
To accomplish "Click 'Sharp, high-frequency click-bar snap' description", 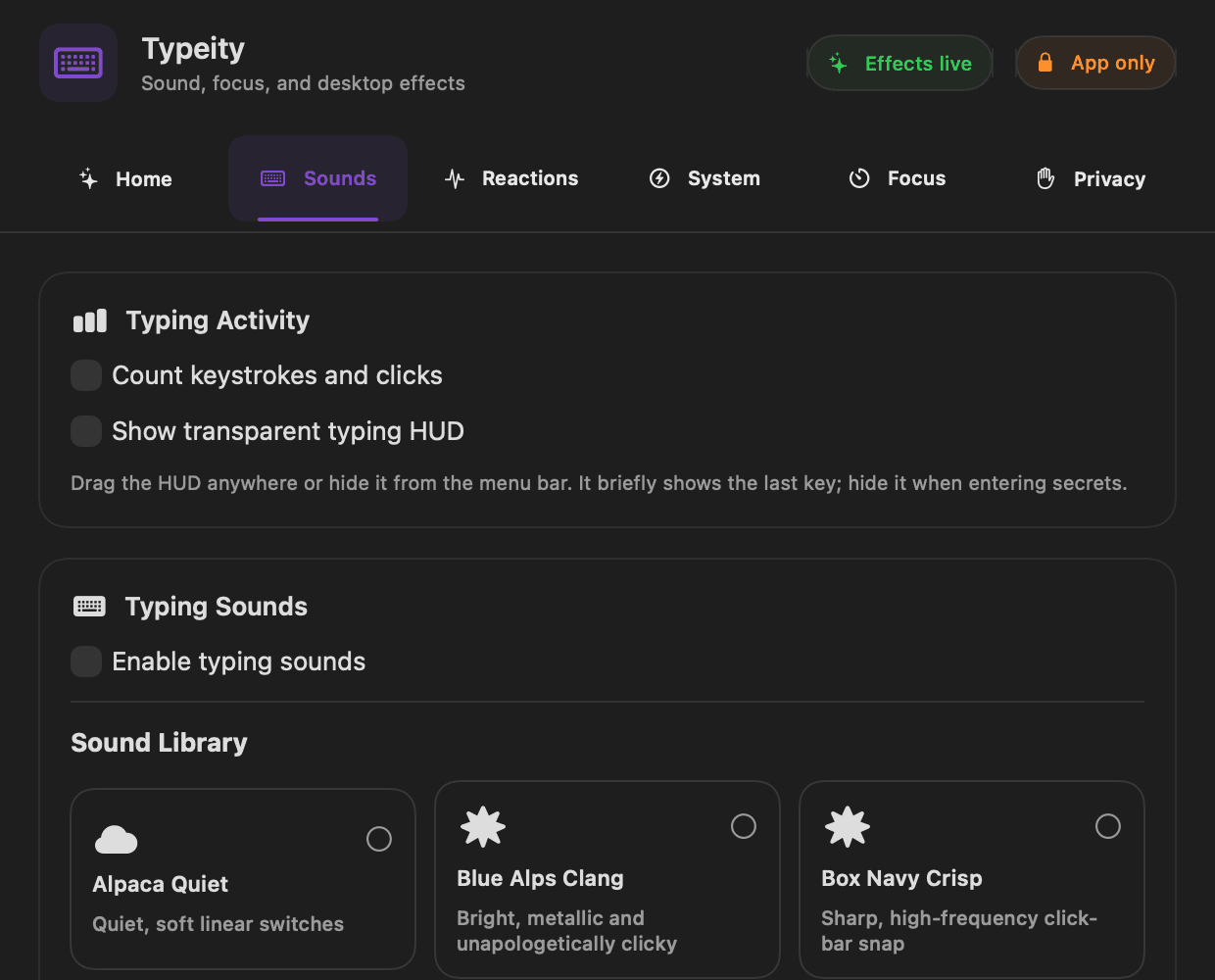I will pyautogui.click(x=959, y=931).
